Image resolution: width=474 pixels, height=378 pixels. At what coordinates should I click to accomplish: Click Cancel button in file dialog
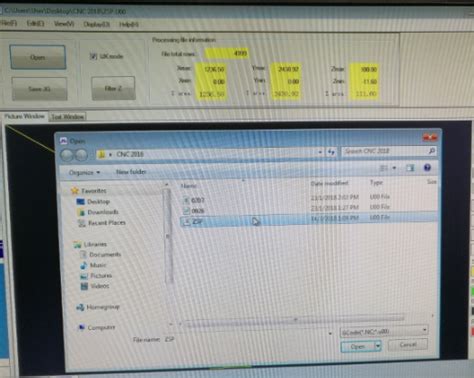408,344
